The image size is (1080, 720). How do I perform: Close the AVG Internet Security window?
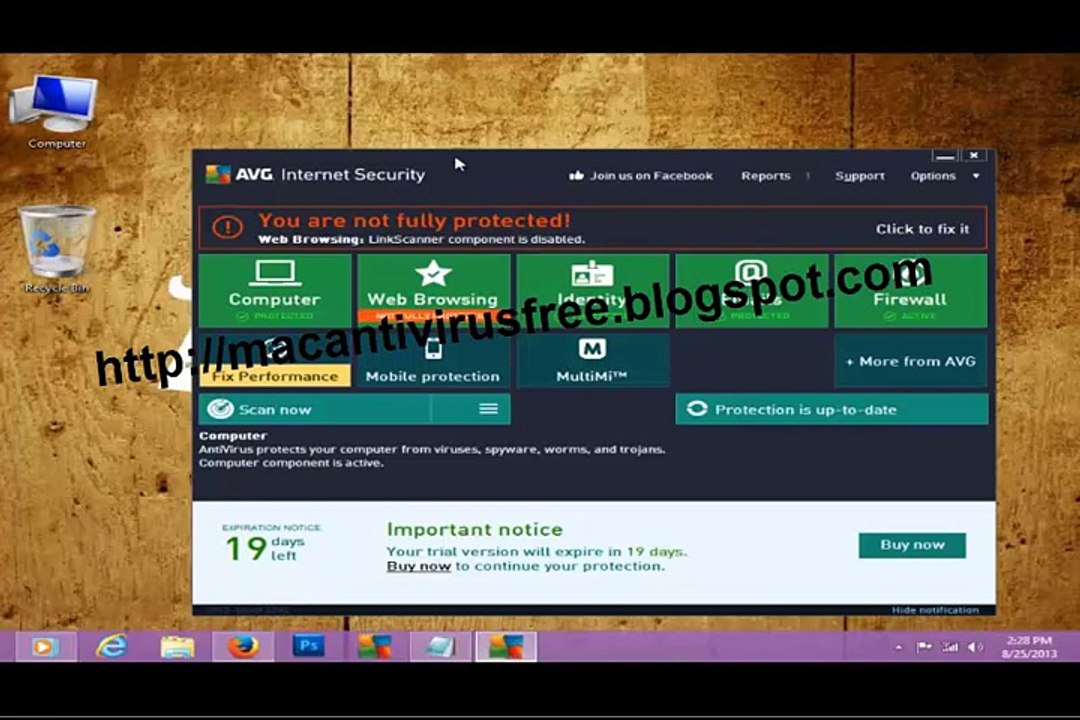tap(974, 156)
